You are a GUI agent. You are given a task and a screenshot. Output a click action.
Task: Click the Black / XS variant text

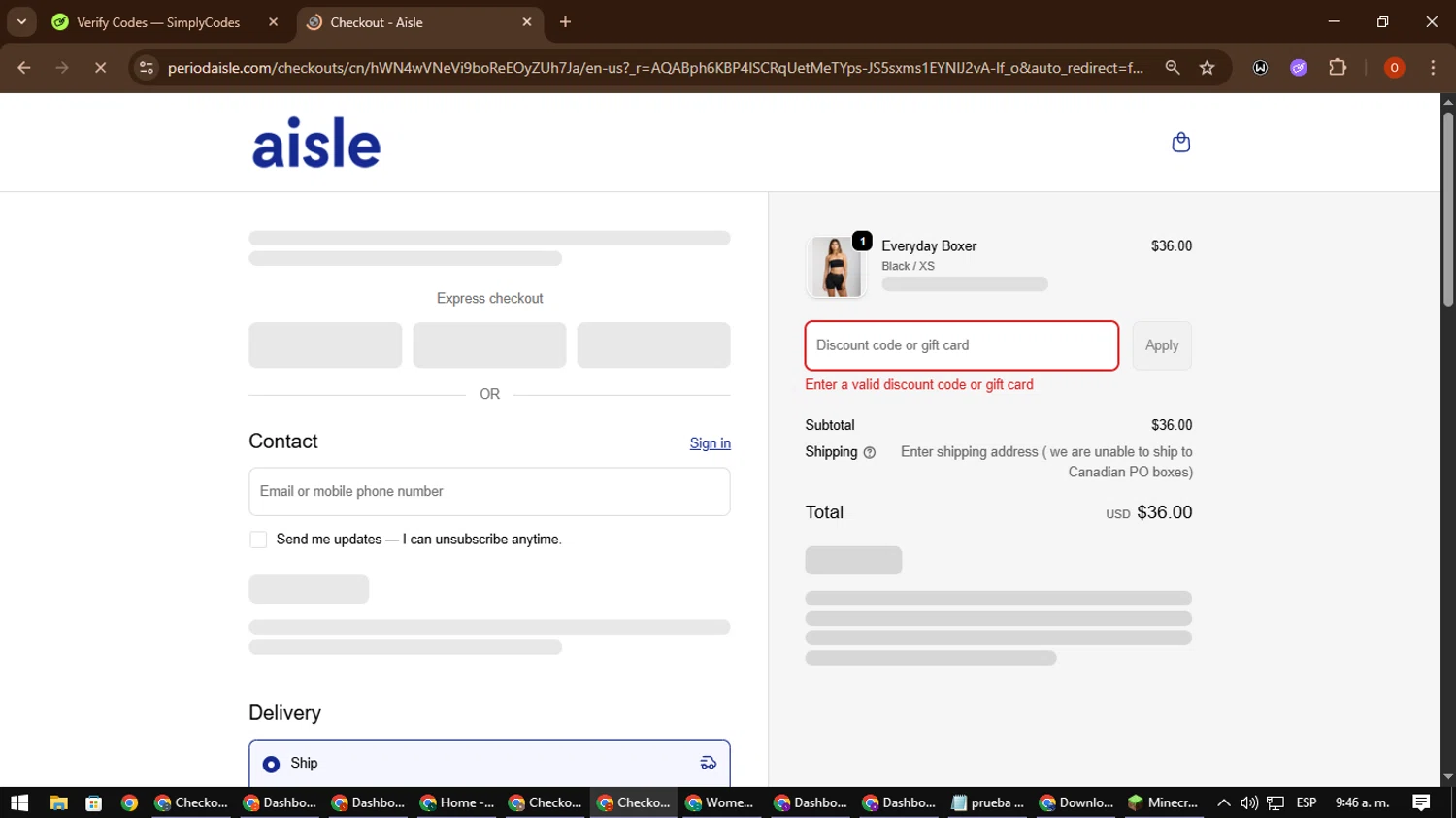click(908, 266)
